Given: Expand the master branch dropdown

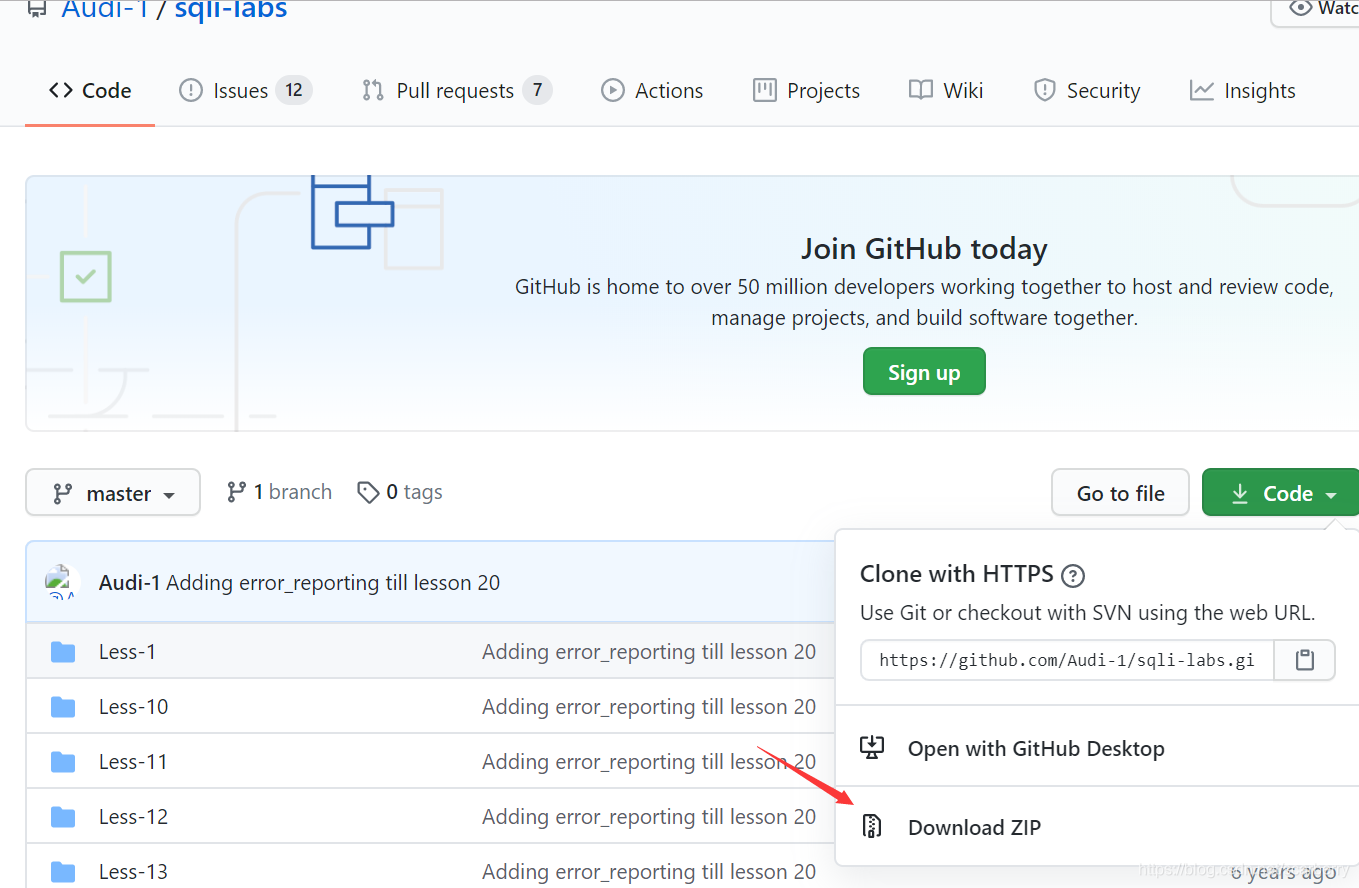Looking at the screenshot, I should coord(113,493).
